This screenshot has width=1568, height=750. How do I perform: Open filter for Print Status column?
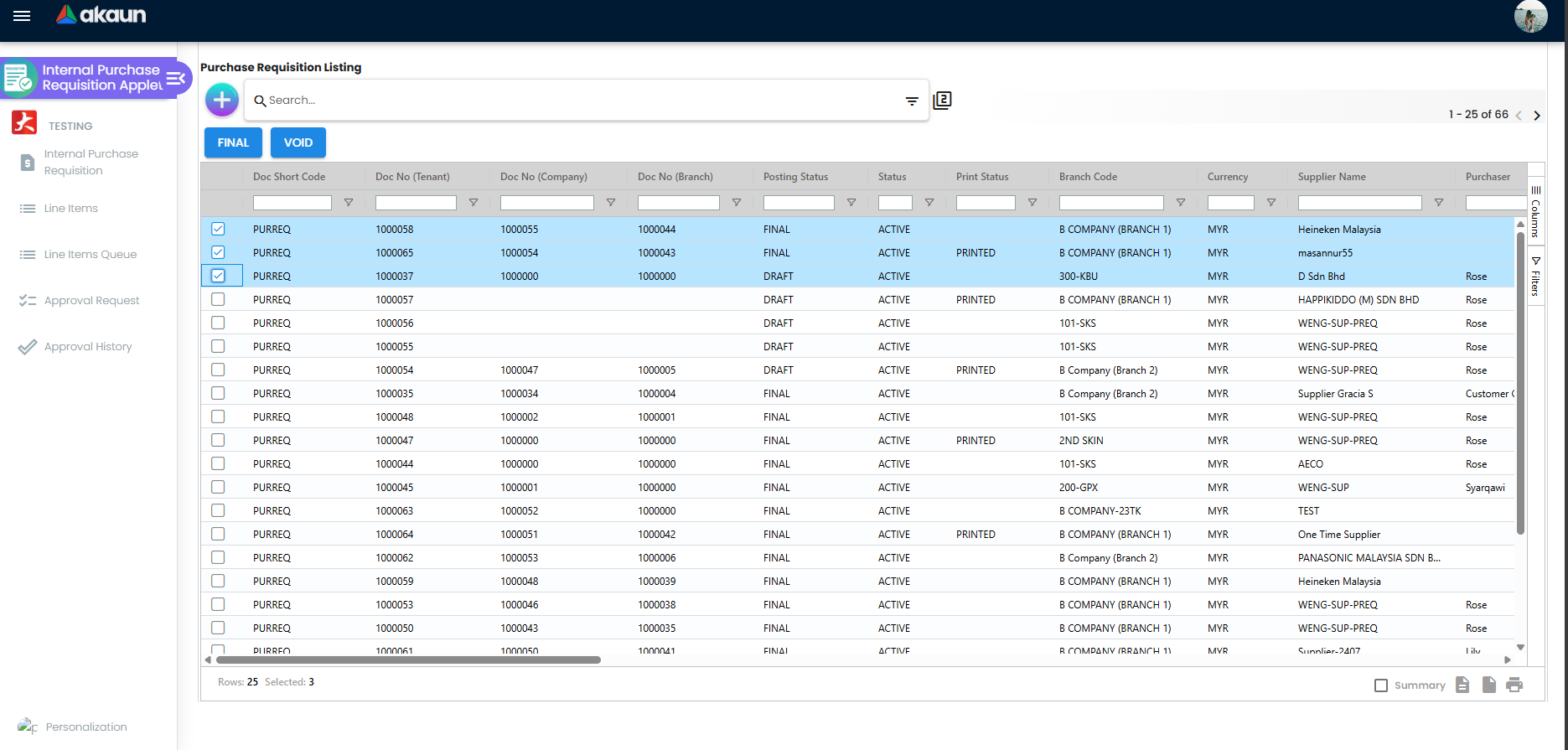pyautogui.click(x=1032, y=203)
